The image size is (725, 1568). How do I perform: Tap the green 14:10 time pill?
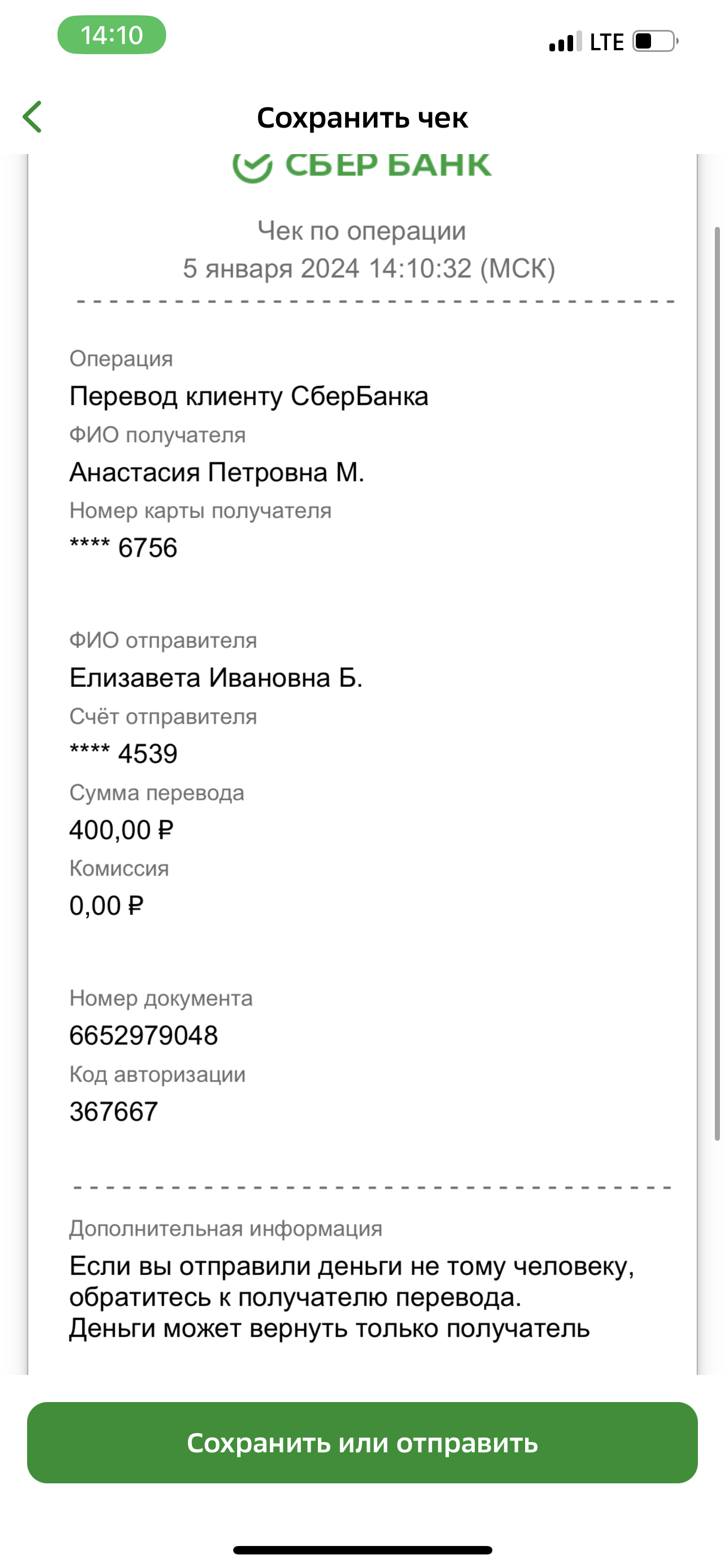pyautogui.click(x=112, y=36)
